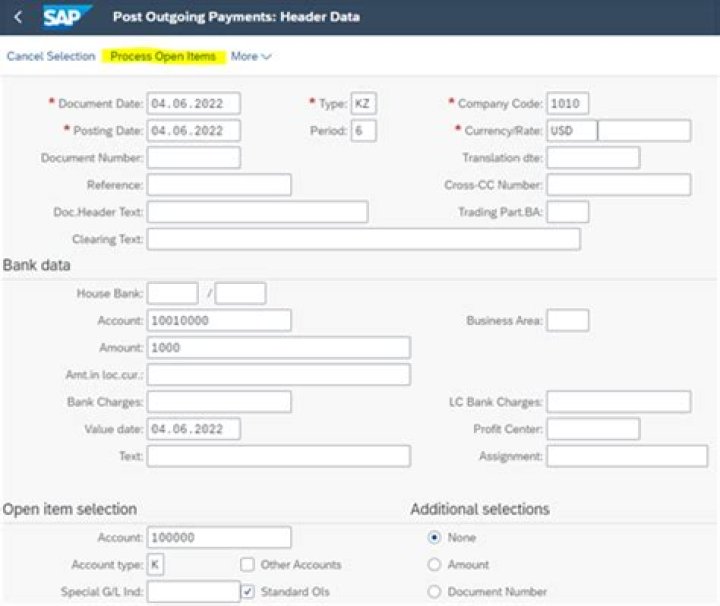Image resolution: width=720 pixels, height=606 pixels.
Task: Focus the Value date field
Action: coord(193,429)
